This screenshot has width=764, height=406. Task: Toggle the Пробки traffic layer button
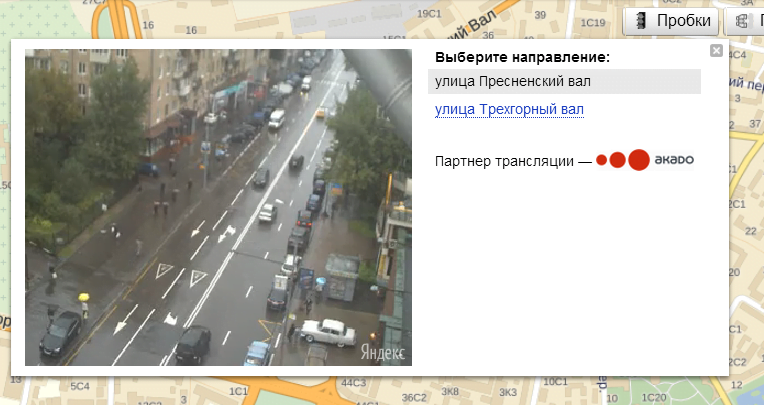coord(670,21)
